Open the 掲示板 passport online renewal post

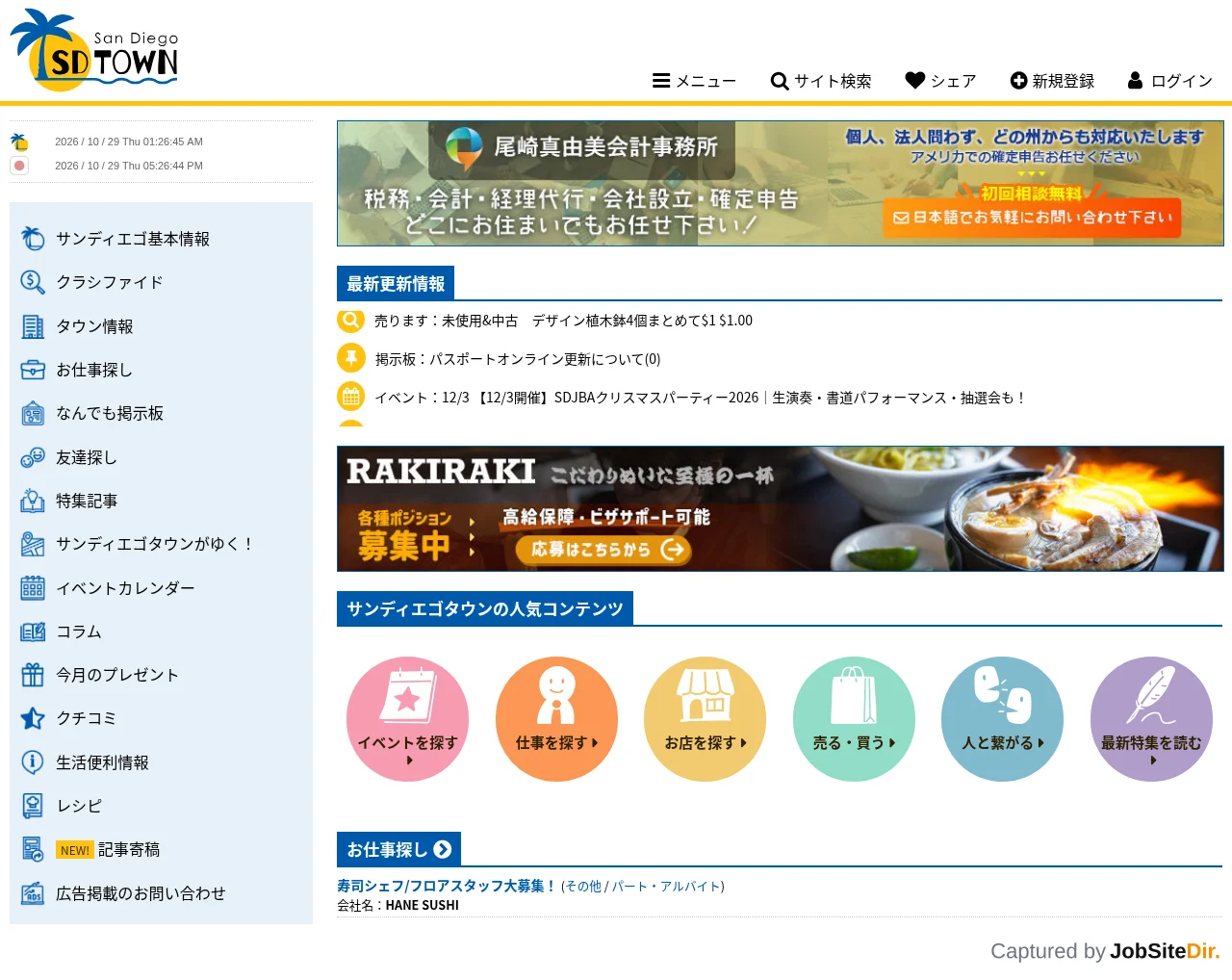point(518,359)
